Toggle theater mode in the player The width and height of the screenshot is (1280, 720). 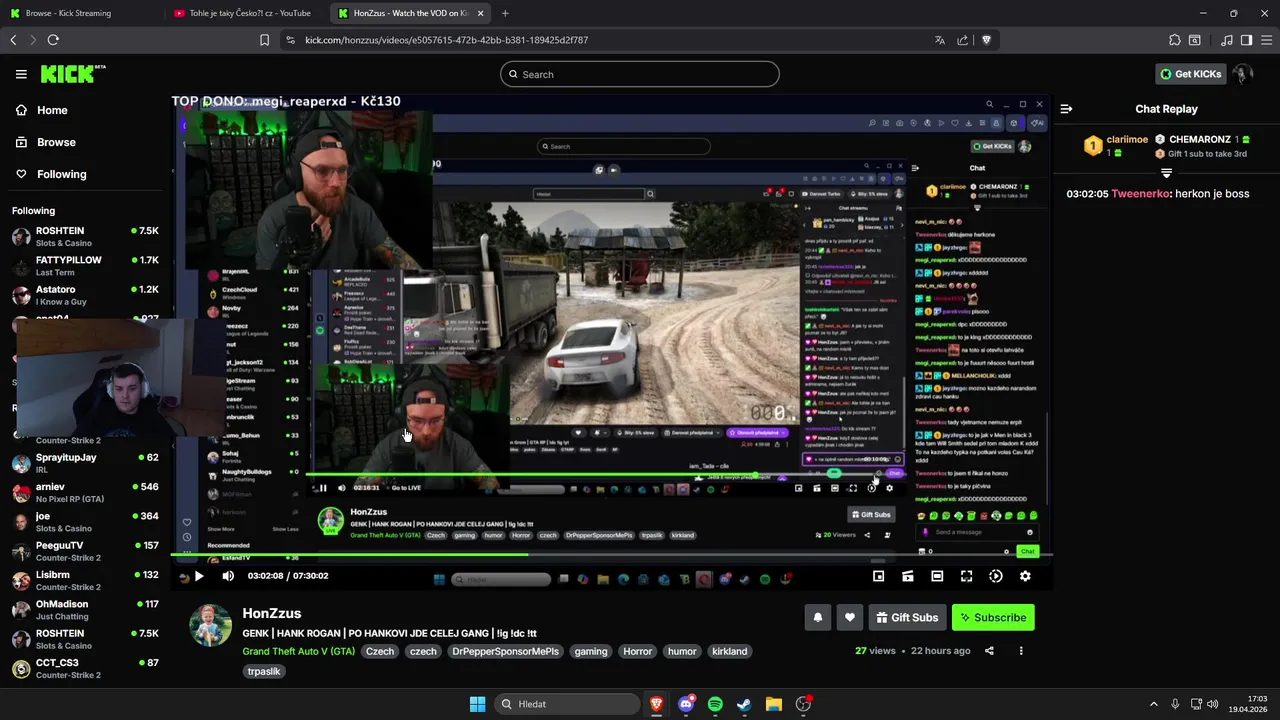937,576
